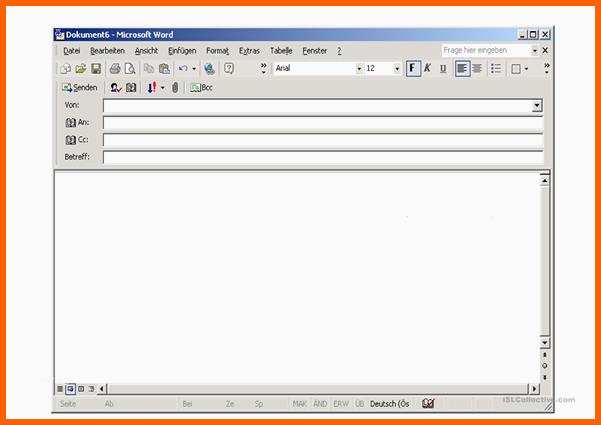Viewport: 601px width, 425px height.
Task: Click the Print icon
Action: tap(115, 69)
